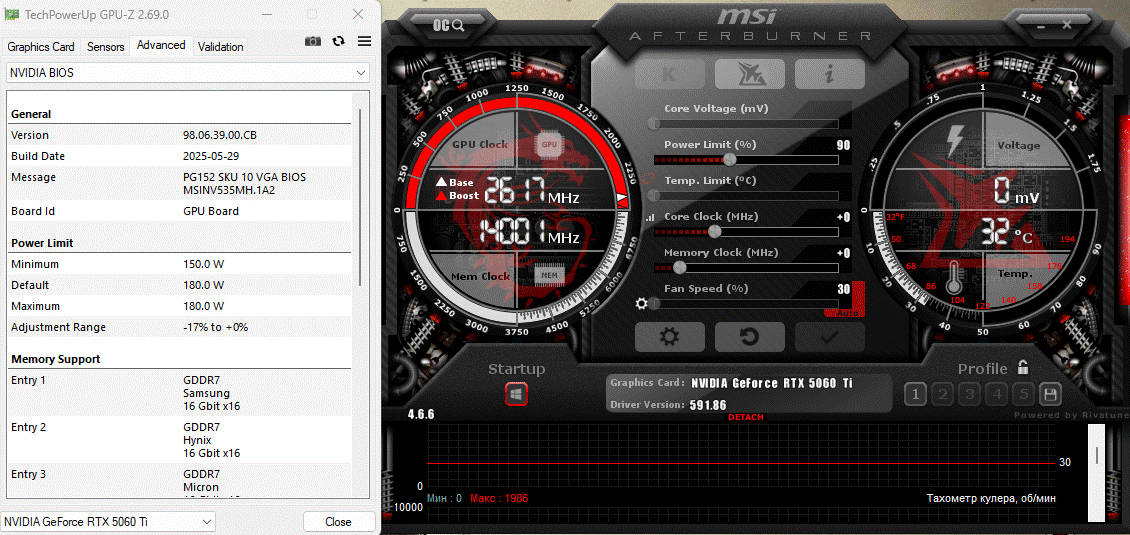Adjust the Core Clock slider knob
Viewport: 1130px width, 535px height.
tap(714, 231)
